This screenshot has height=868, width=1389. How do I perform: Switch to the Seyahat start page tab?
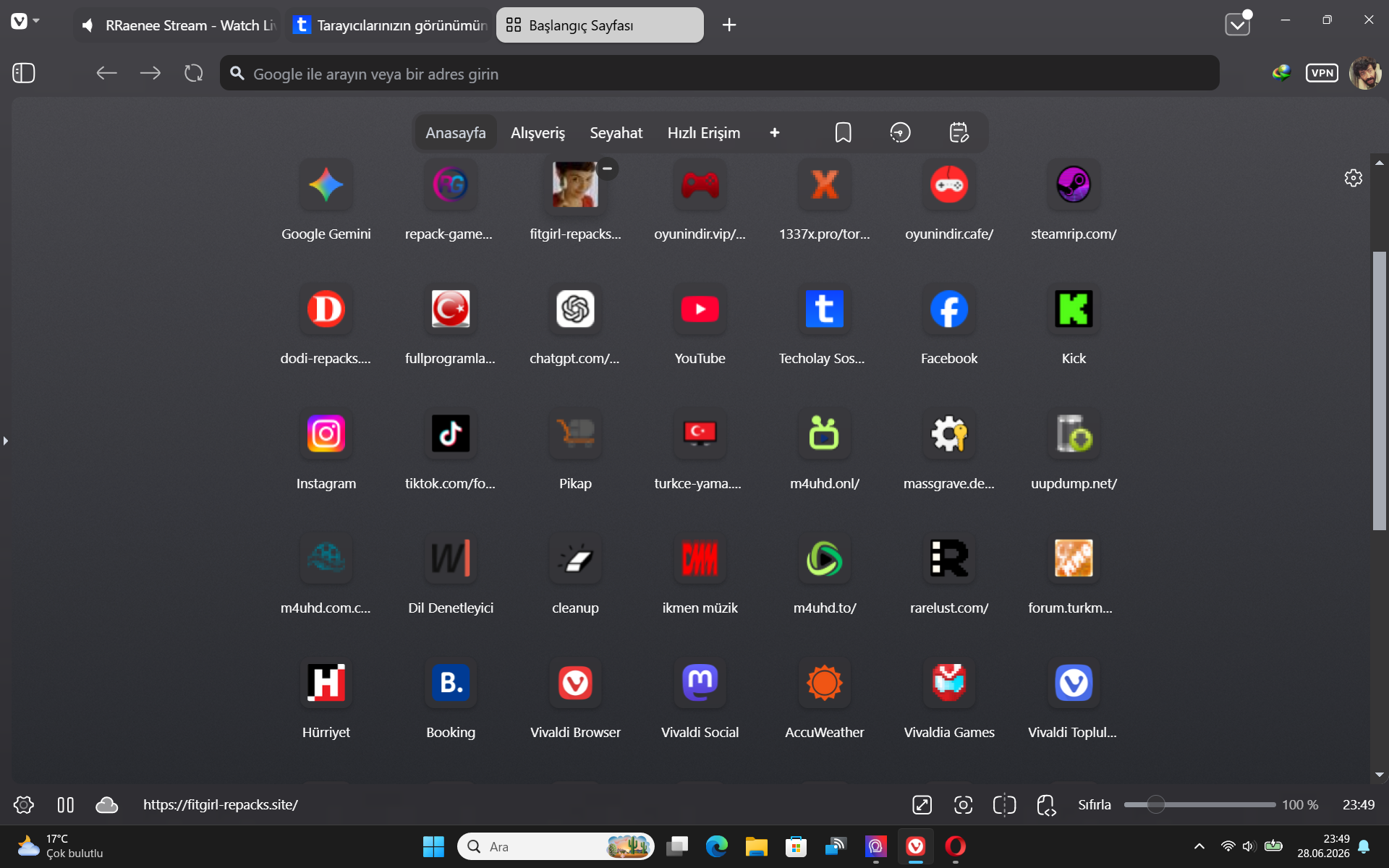click(x=616, y=133)
